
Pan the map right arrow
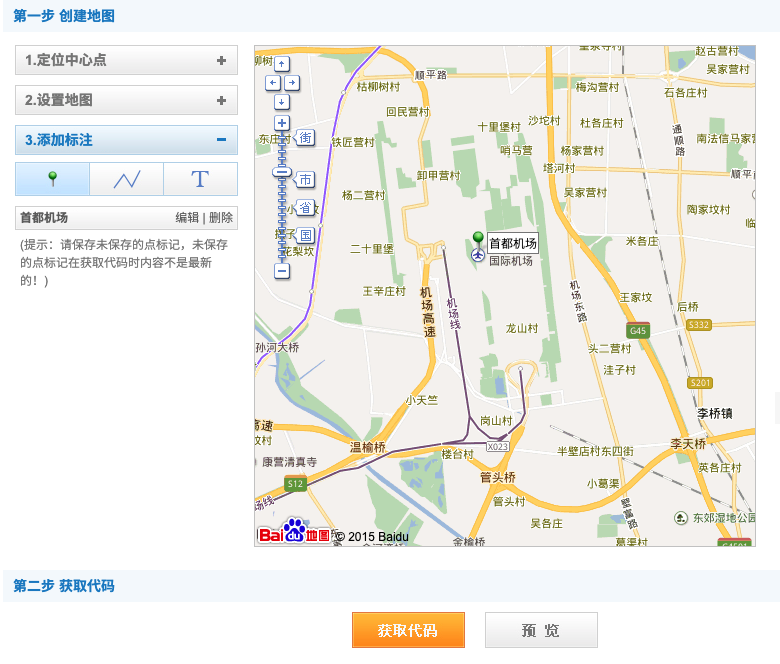coord(292,83)
